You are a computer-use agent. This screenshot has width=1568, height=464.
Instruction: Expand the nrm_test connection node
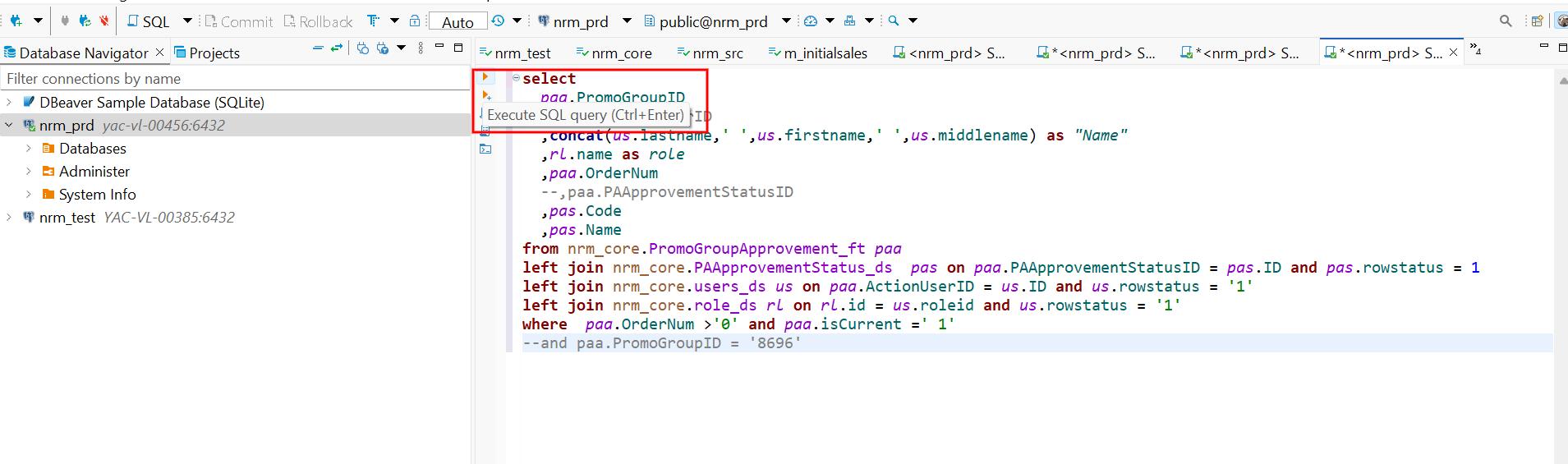tap(9, 218)
